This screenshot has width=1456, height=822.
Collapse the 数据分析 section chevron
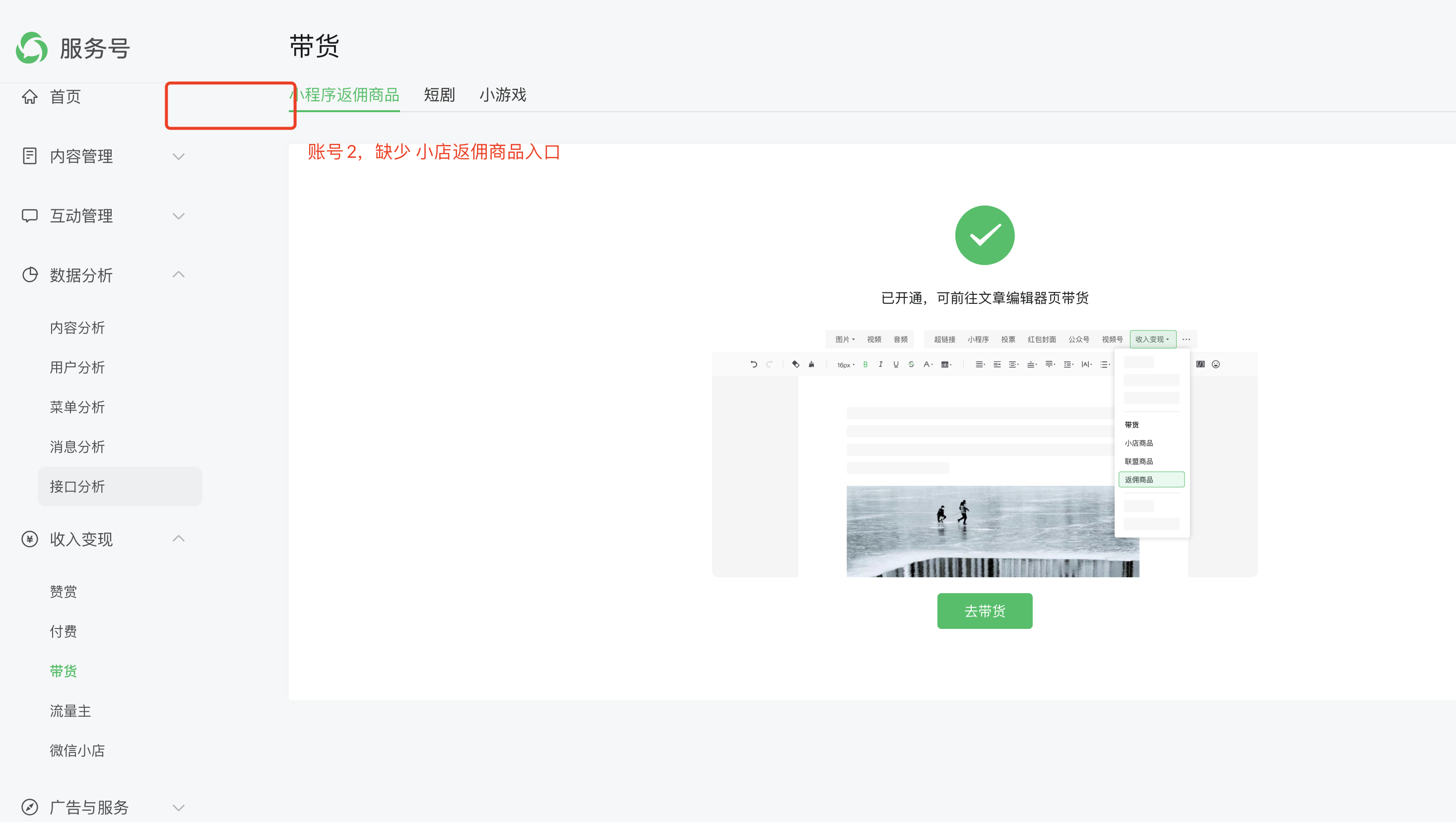179,275
